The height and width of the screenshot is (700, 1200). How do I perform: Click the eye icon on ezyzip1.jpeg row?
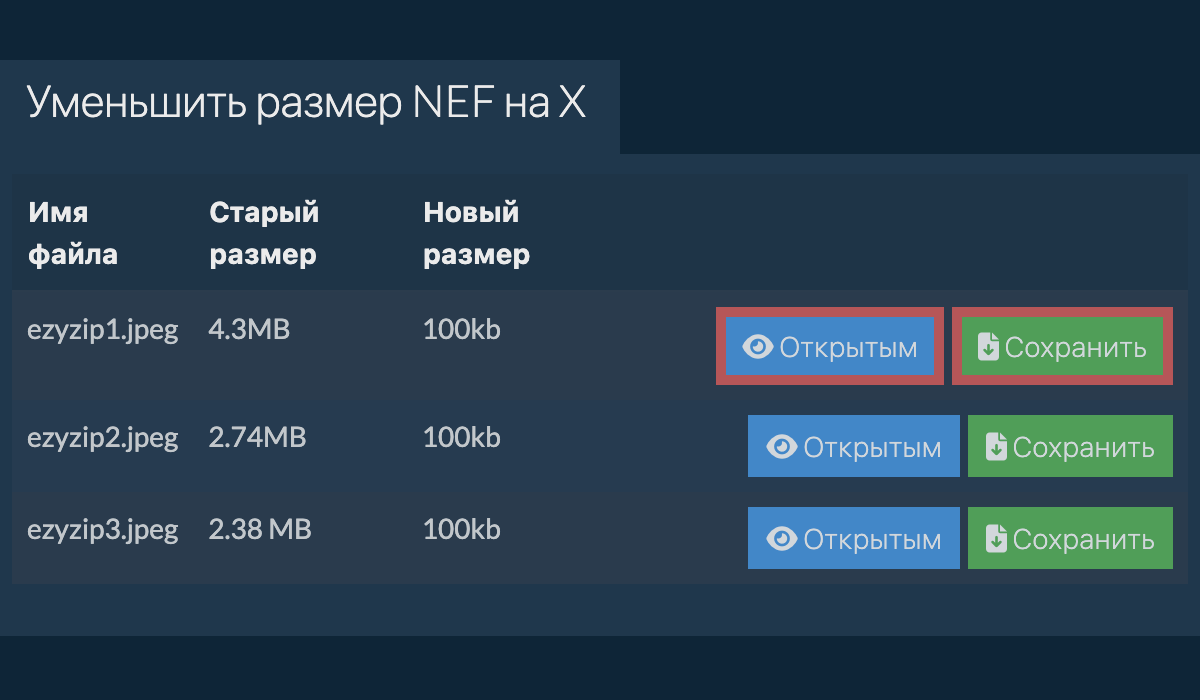pyautogui.click(x=759, y=347)
